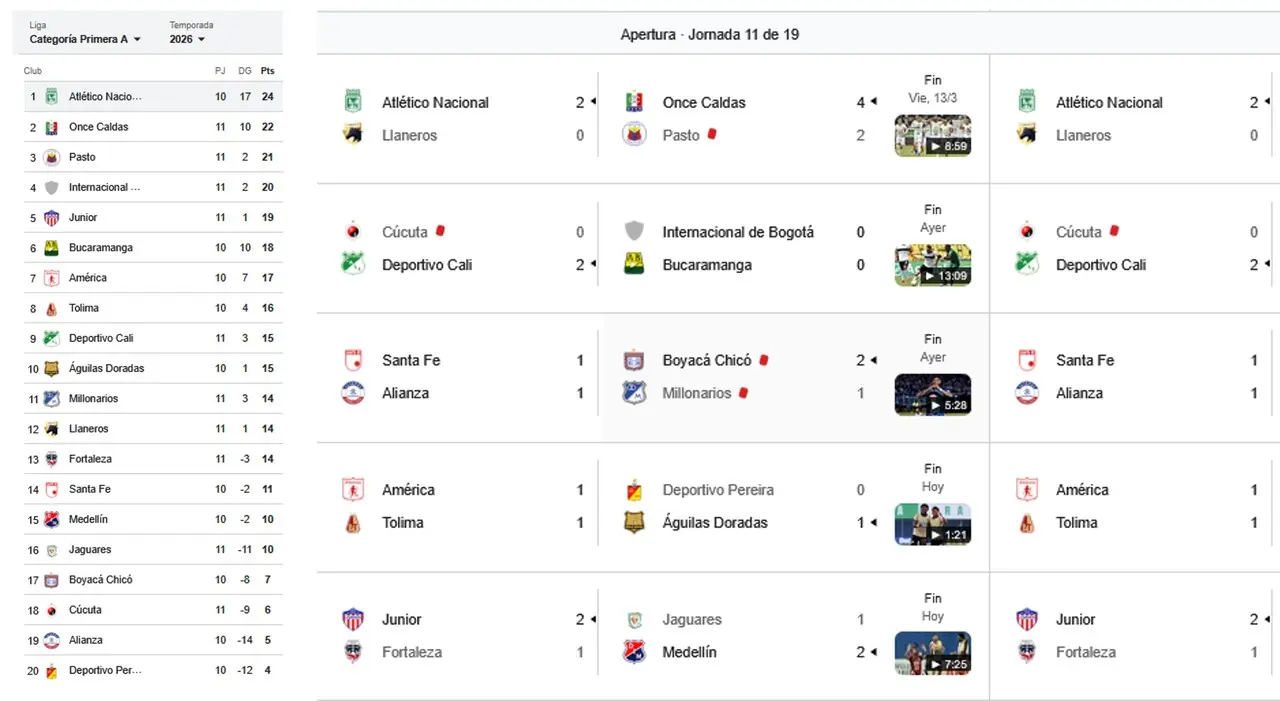Play the 8:59 Once Caldas highlight video
Viewport: 1280px width, 701px height.
(932, 136)
